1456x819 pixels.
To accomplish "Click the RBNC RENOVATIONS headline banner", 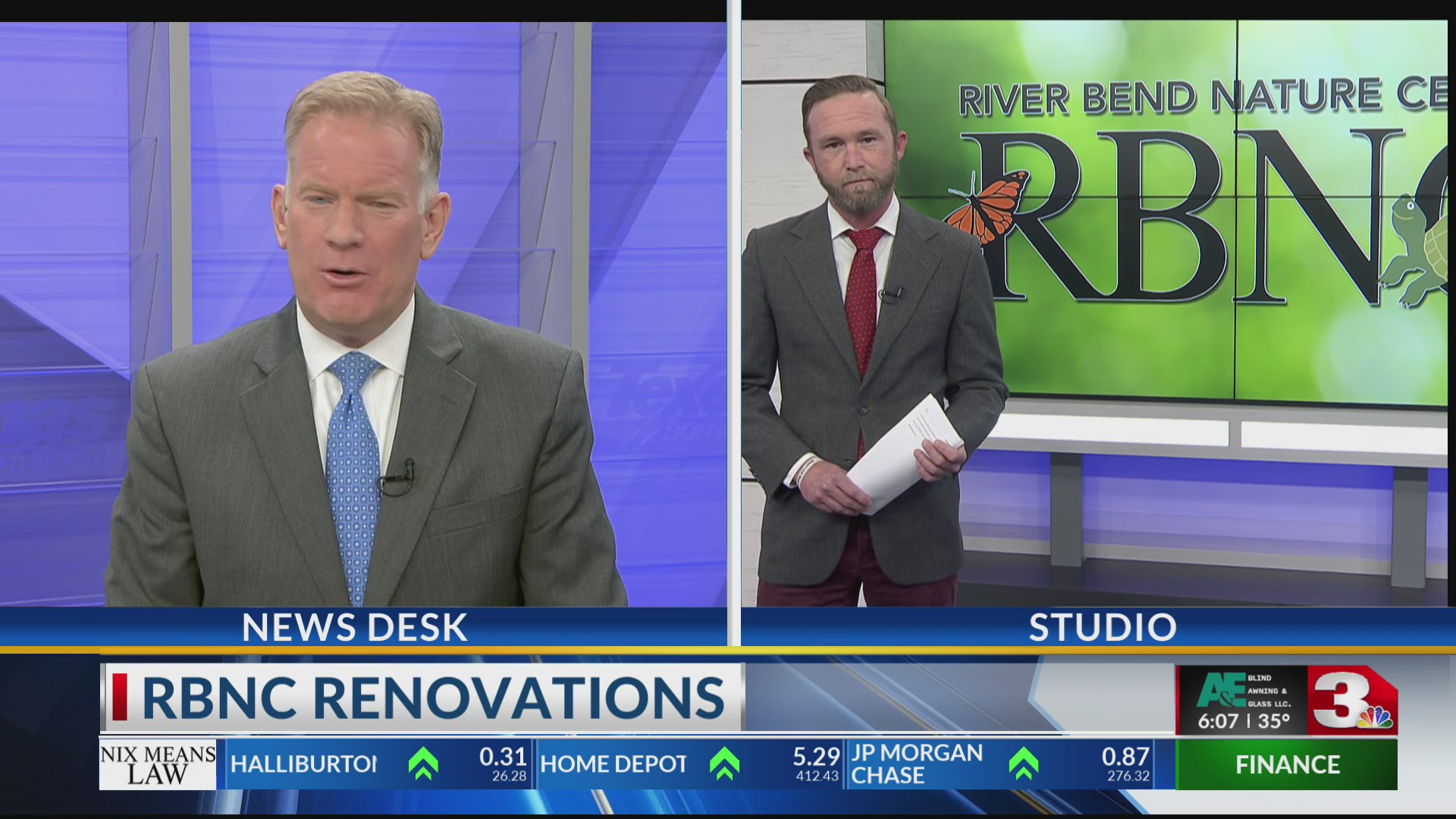I will click(x=432, y=697).
